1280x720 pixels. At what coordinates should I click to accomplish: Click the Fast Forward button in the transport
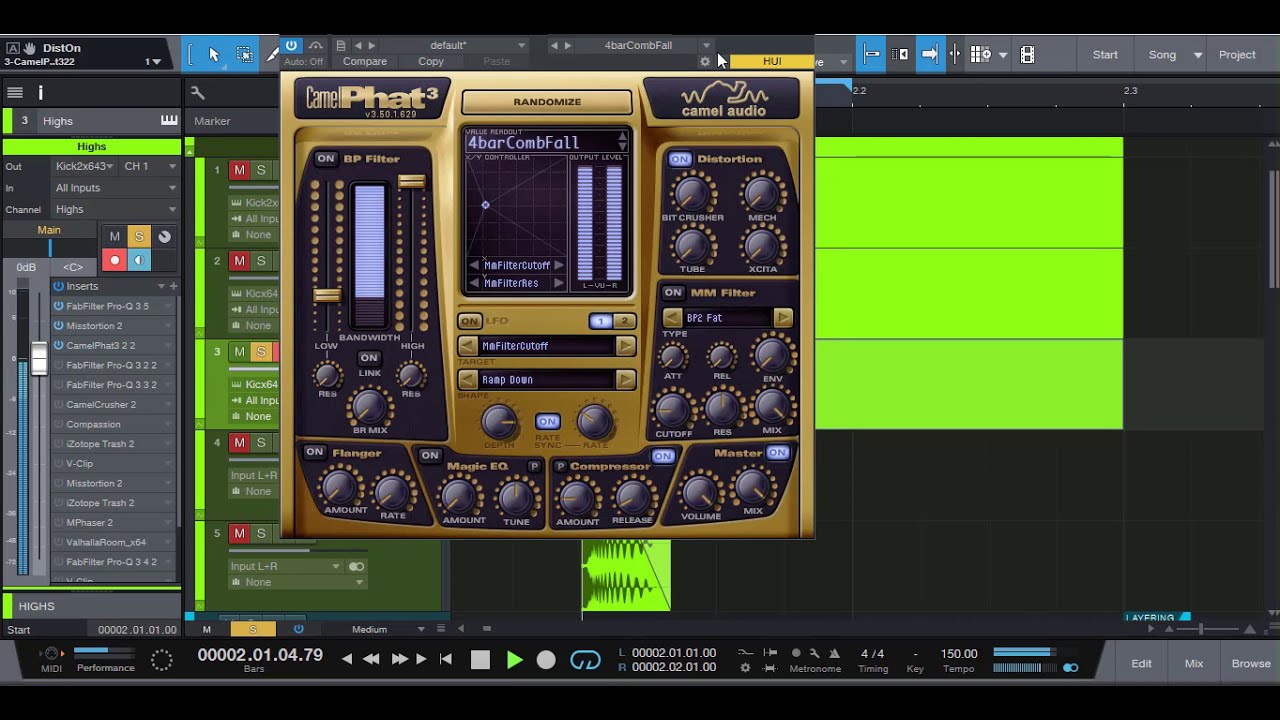[x=398, y=660]
